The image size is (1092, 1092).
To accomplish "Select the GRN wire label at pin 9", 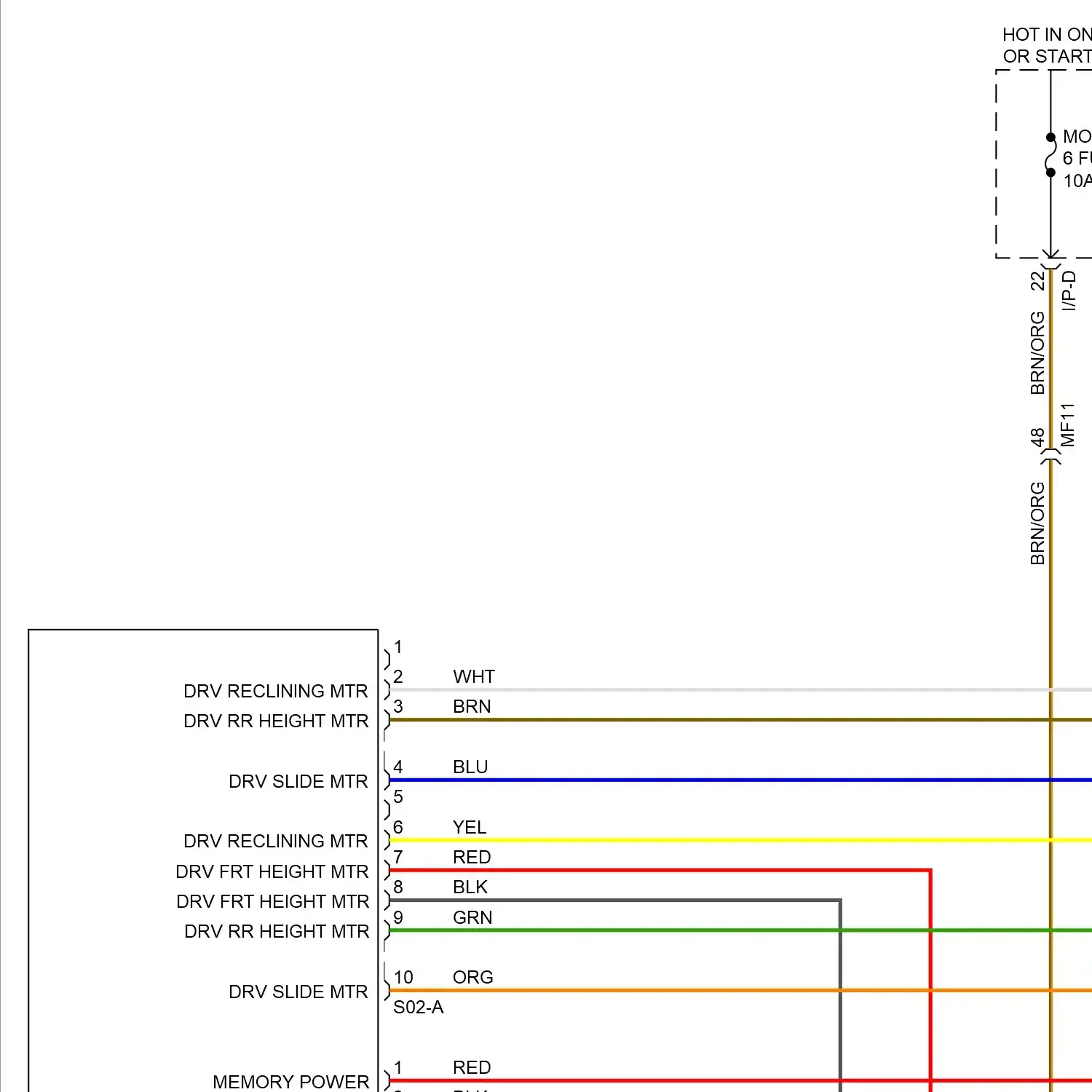I will [x=472, y=917].
